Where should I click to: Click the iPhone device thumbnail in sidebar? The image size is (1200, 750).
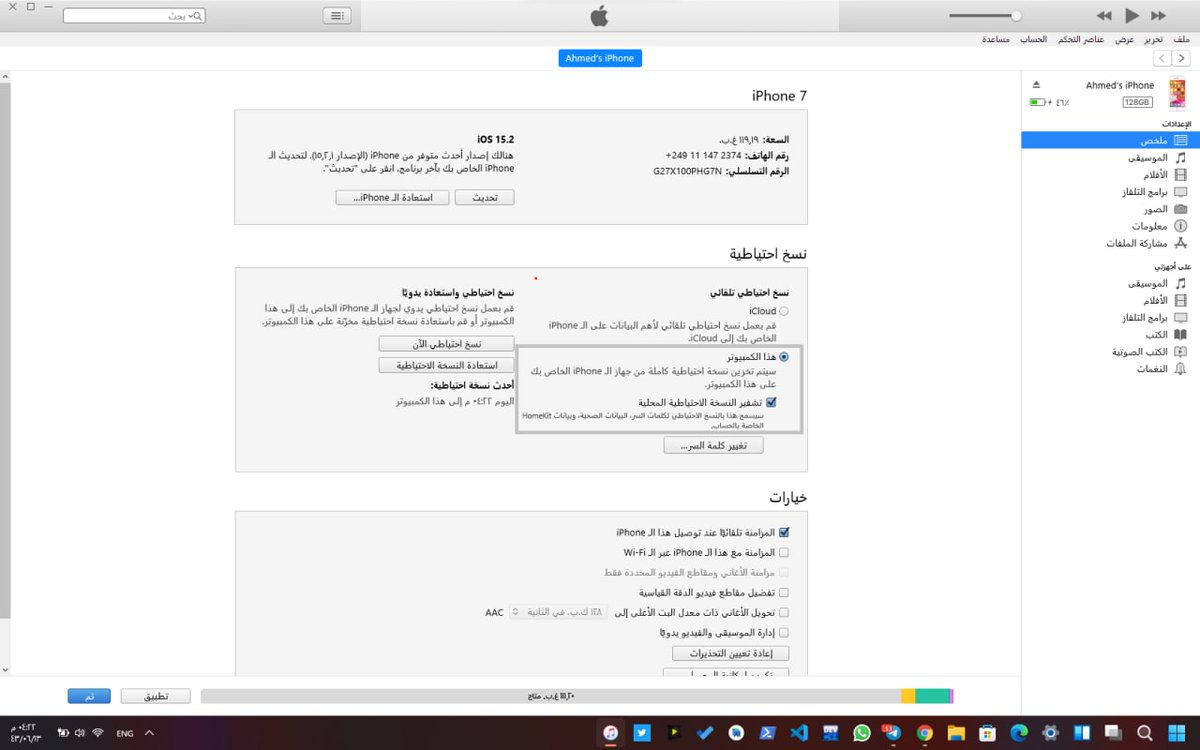(x=1177, y=93)
